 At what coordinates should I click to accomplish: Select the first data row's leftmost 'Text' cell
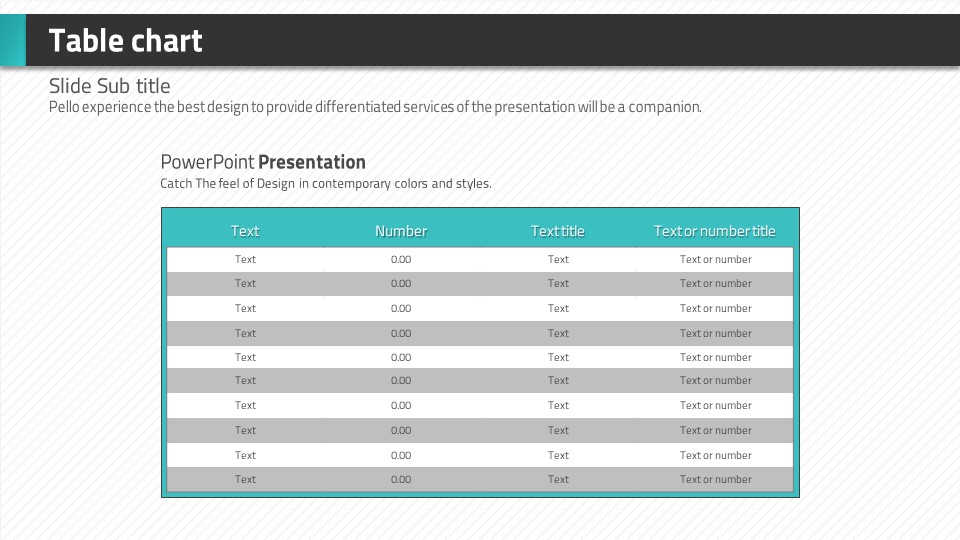coord(245,259)
